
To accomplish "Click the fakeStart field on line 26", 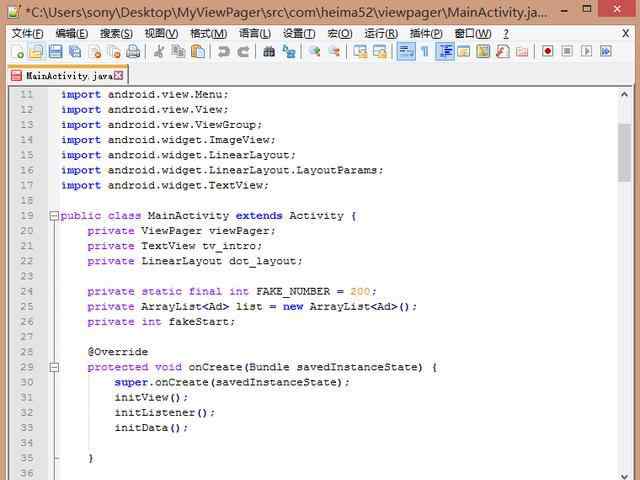I will coord(198,322).
